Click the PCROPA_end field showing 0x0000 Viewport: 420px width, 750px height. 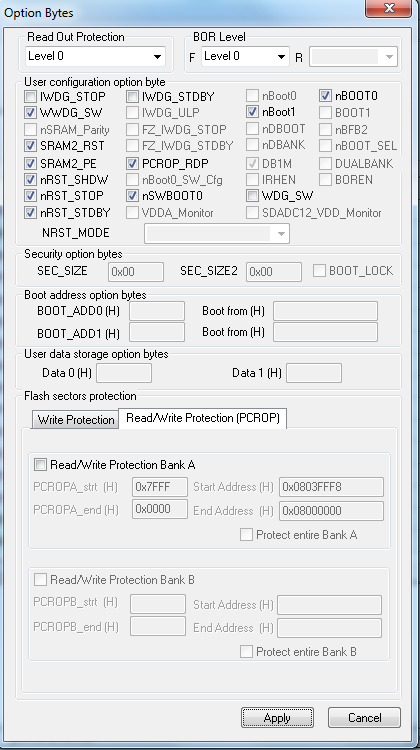click(x=160, y=509)
